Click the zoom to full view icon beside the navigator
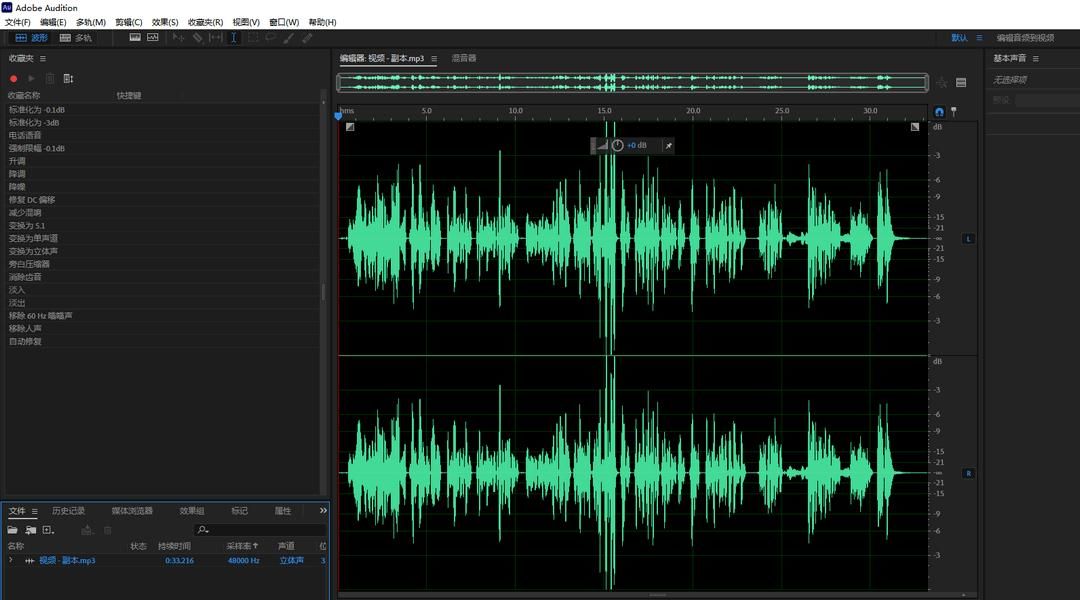Viewport: 1080px width, 600px height. pos(942,83)
